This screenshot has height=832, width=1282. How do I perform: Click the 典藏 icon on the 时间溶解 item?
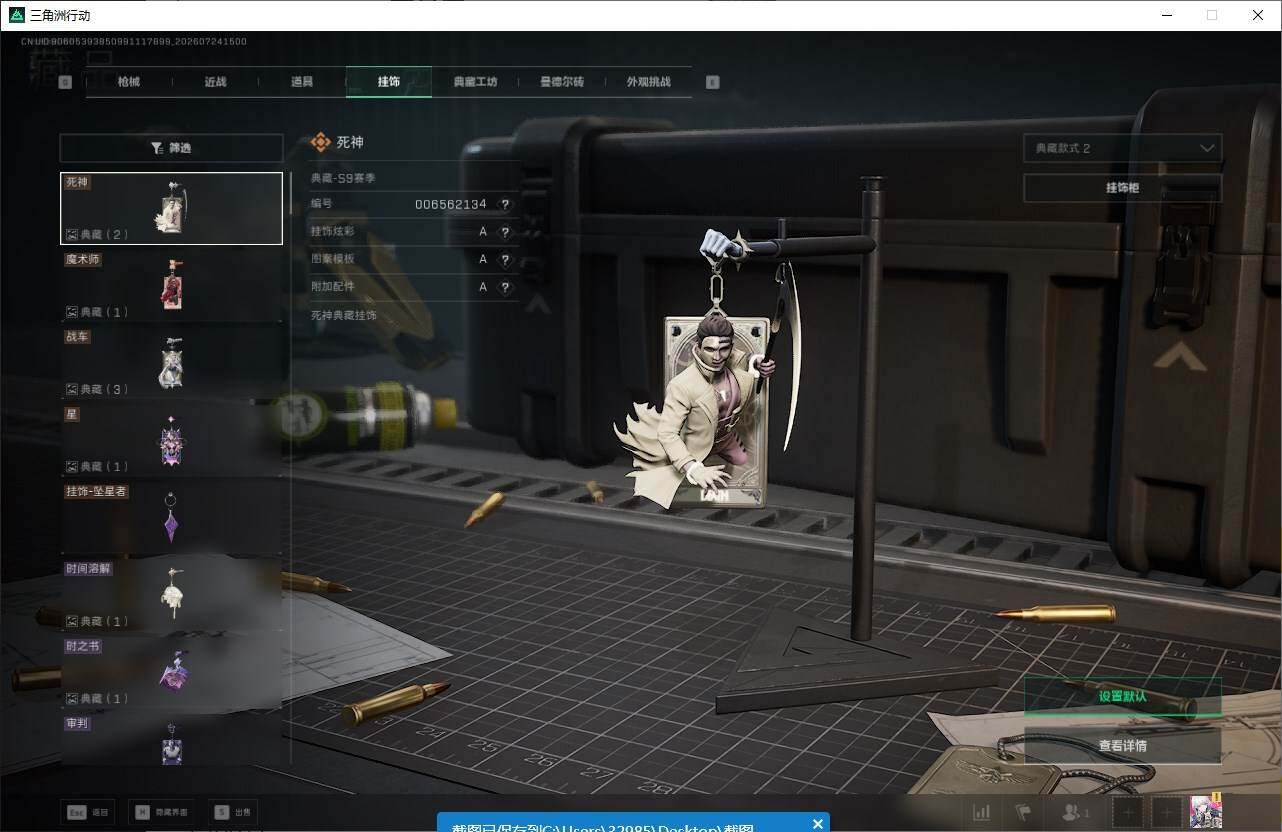[x=72, y=621]
